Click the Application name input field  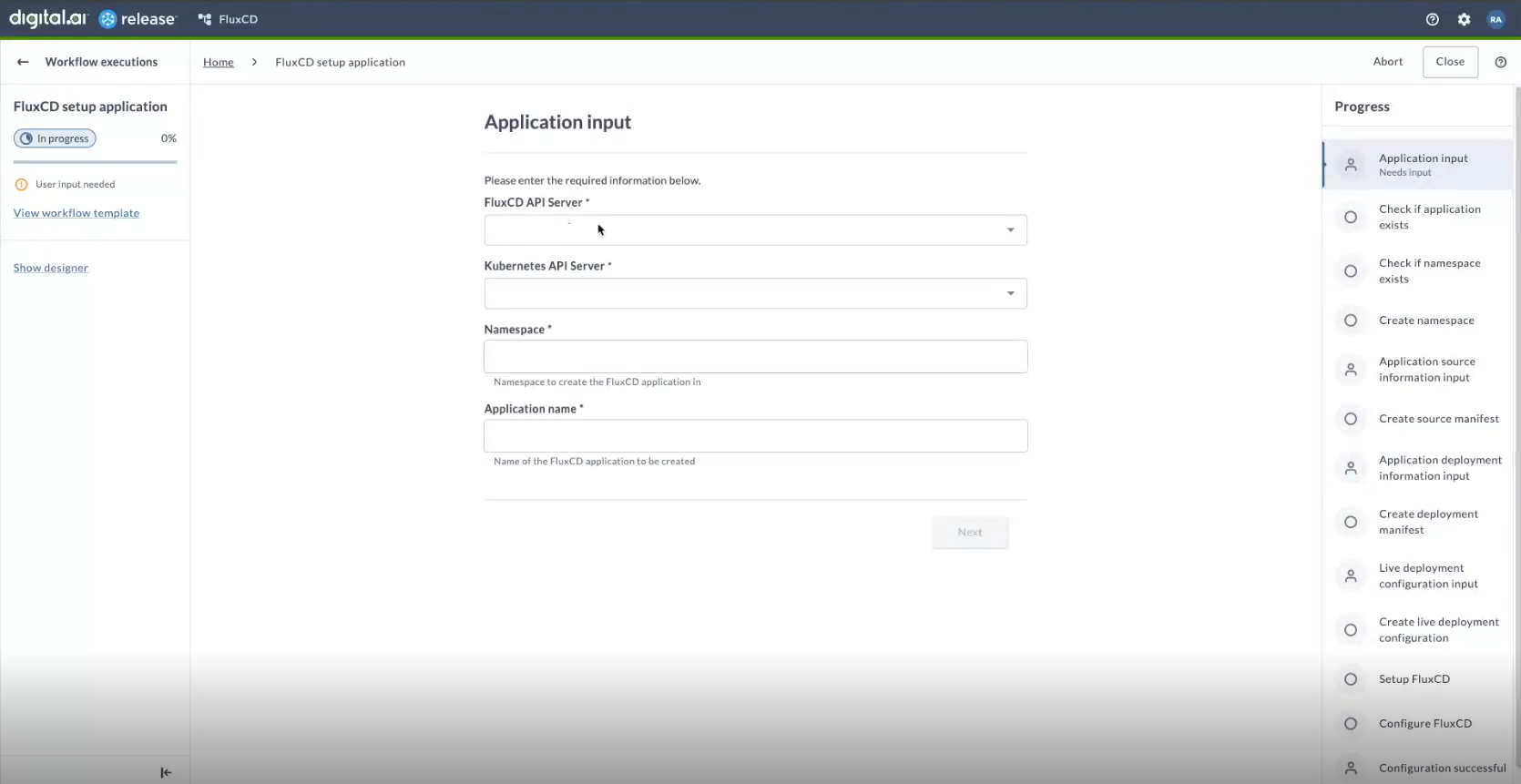point(755,435)
